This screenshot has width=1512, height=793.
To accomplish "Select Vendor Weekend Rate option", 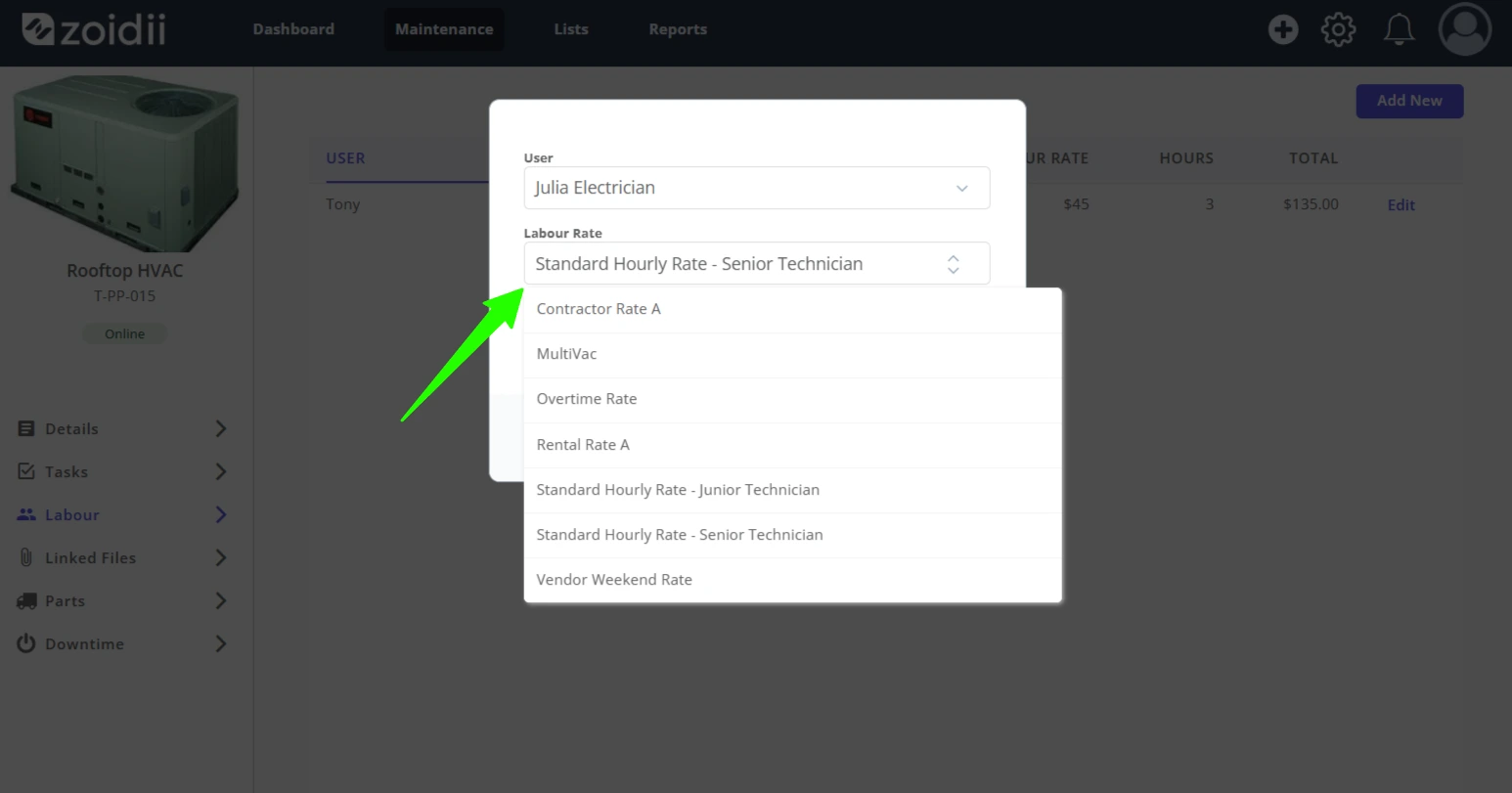I will tap(793, 580).
